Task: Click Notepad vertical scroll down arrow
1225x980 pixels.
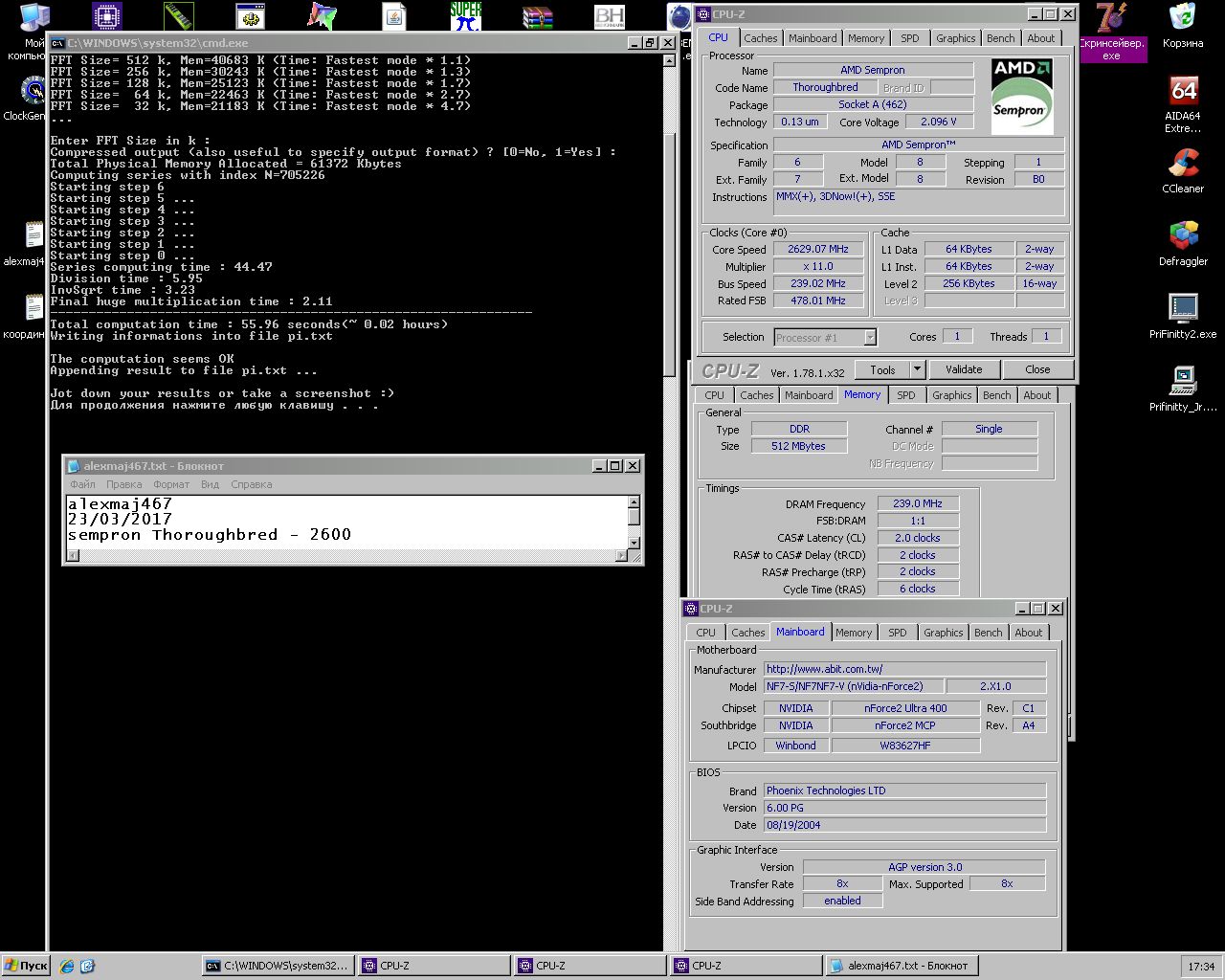Action: click(634, 543)
